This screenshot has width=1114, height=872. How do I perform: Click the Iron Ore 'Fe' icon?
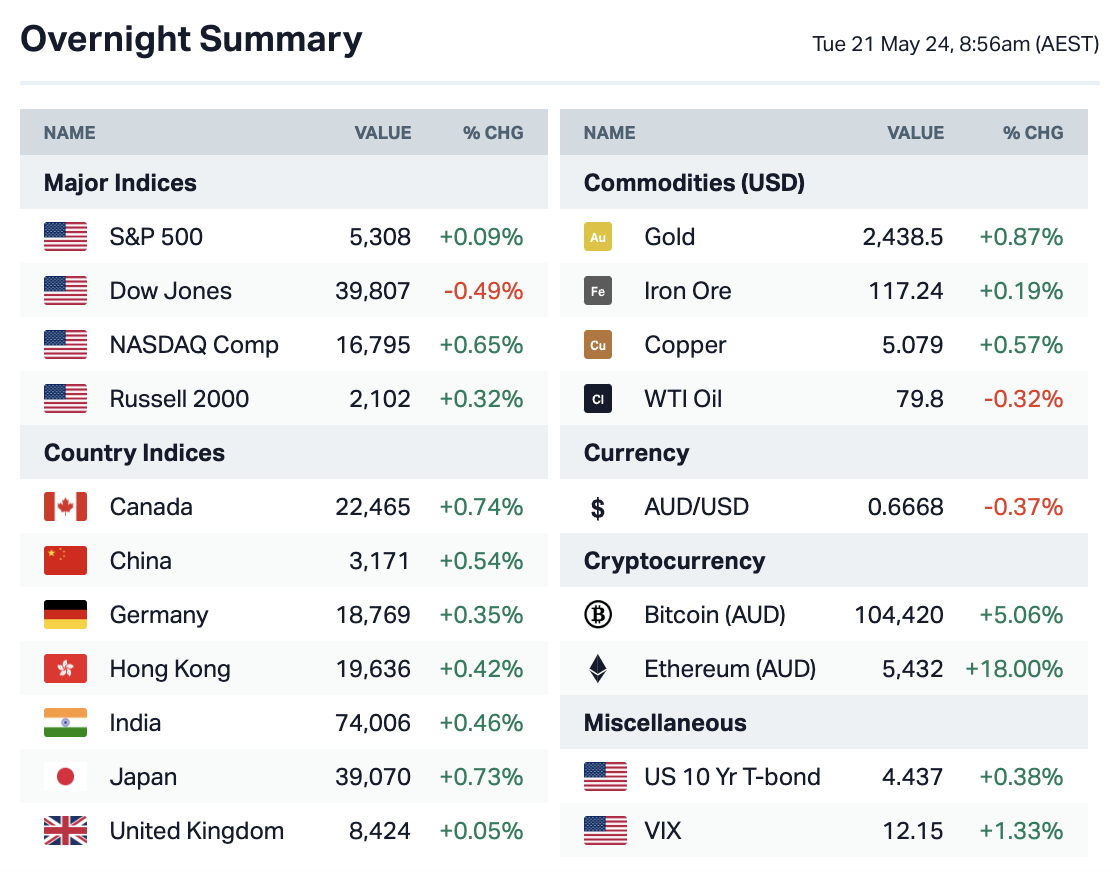598,291
